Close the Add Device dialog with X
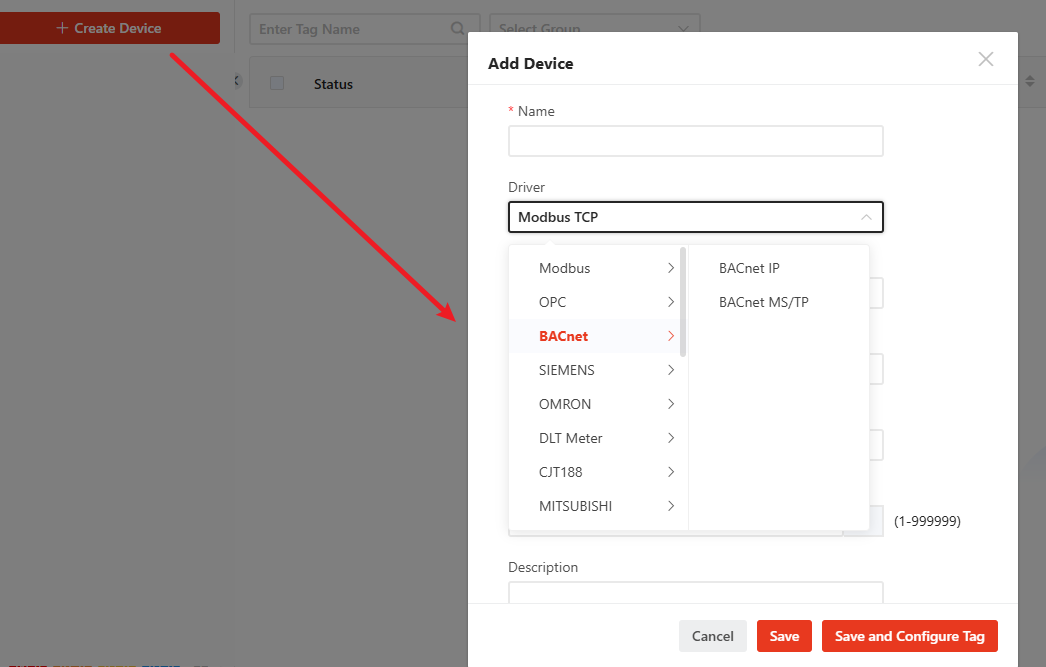Image resolution: width=1046 pixels, height=667 pixels. point(985,59)
